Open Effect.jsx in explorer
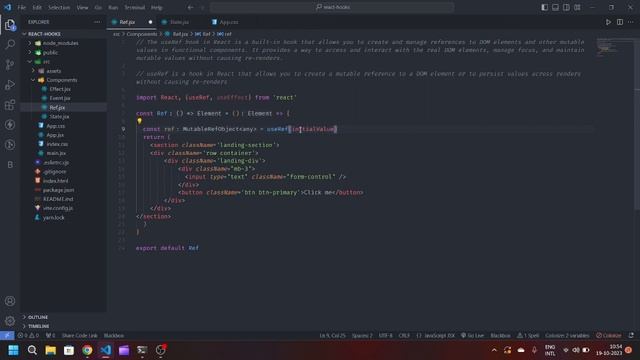640x360 pixels. click(x=60, y=89)
